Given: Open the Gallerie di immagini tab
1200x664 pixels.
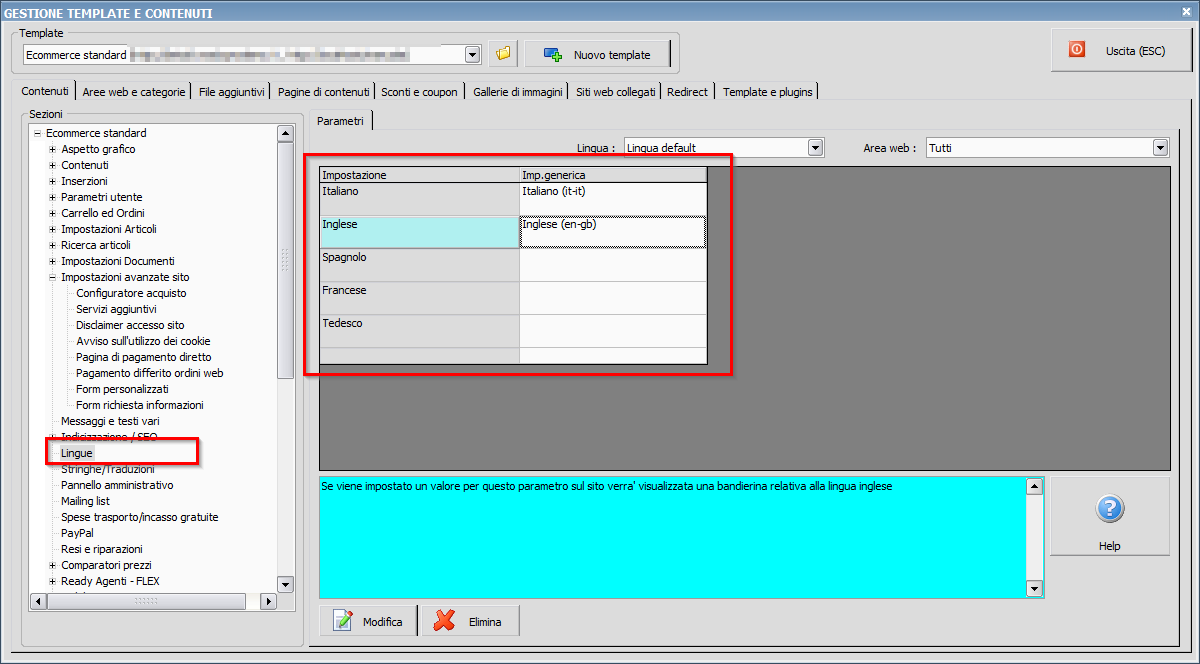Looking at the screenshot, I should (x=518, y=91).
